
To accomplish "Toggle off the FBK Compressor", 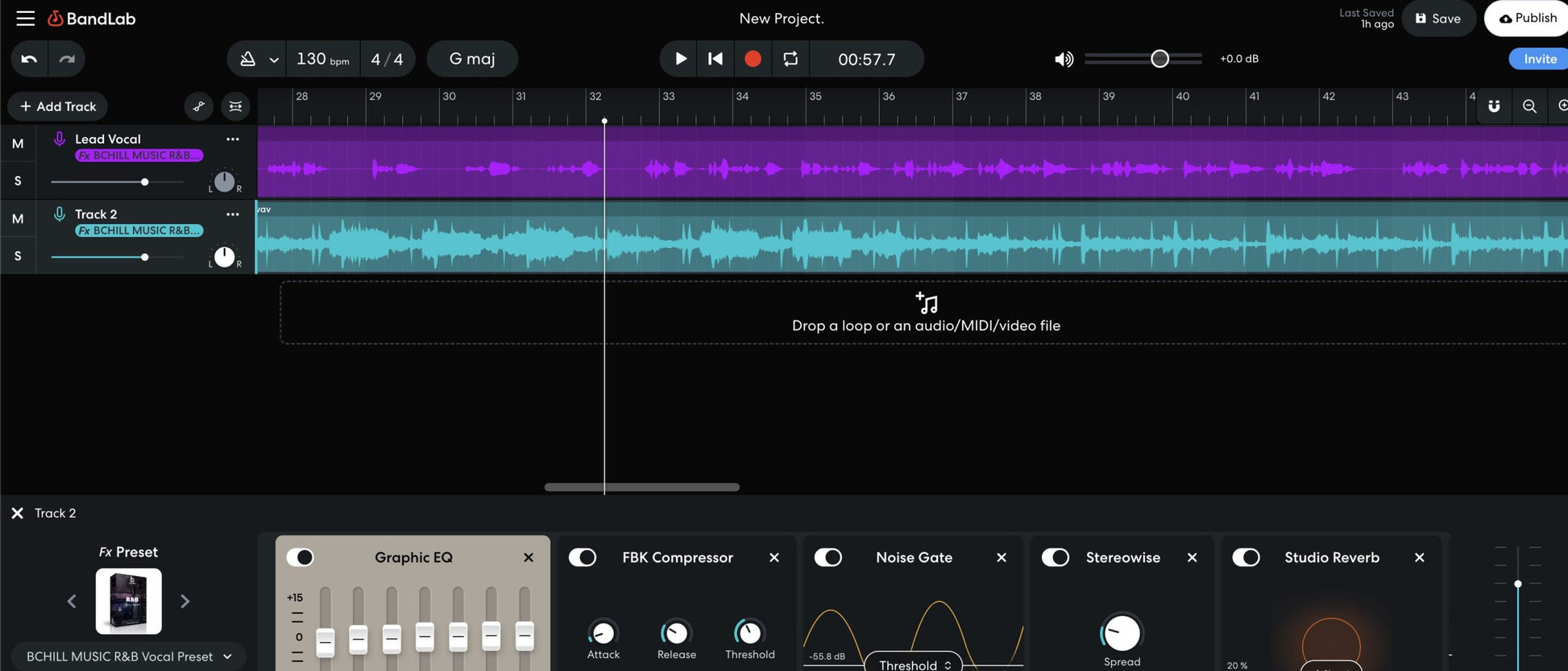I will pos(582,557).
